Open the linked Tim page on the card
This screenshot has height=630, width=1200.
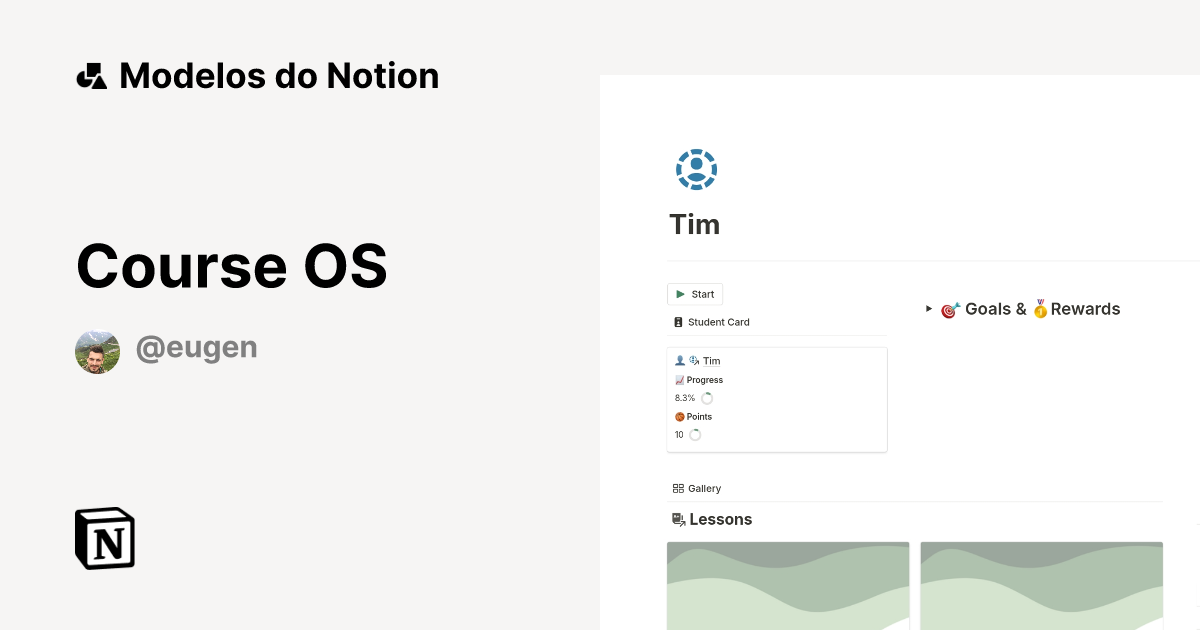tap(711, 361)
